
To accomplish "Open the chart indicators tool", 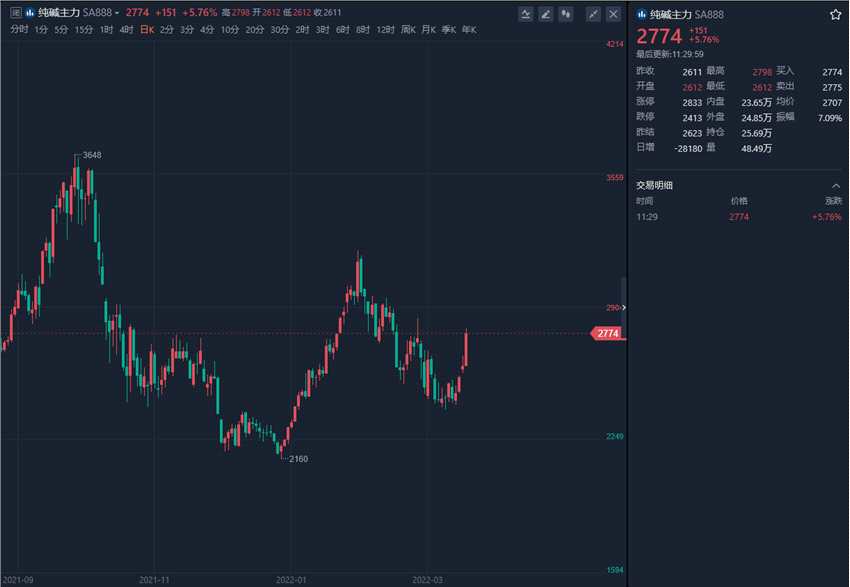I will (x=526, y=14).
